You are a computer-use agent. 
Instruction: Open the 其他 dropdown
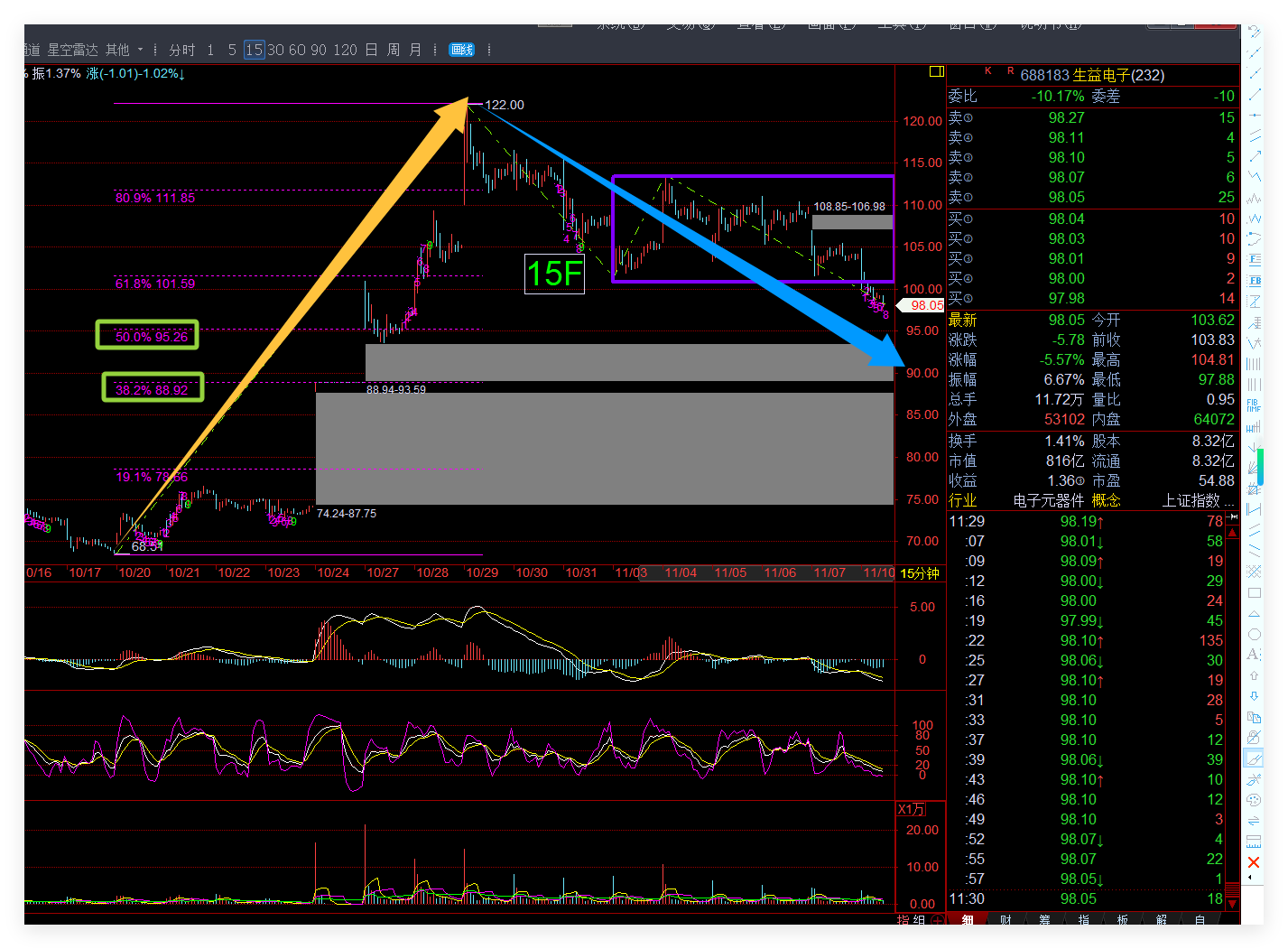(124, 50)
